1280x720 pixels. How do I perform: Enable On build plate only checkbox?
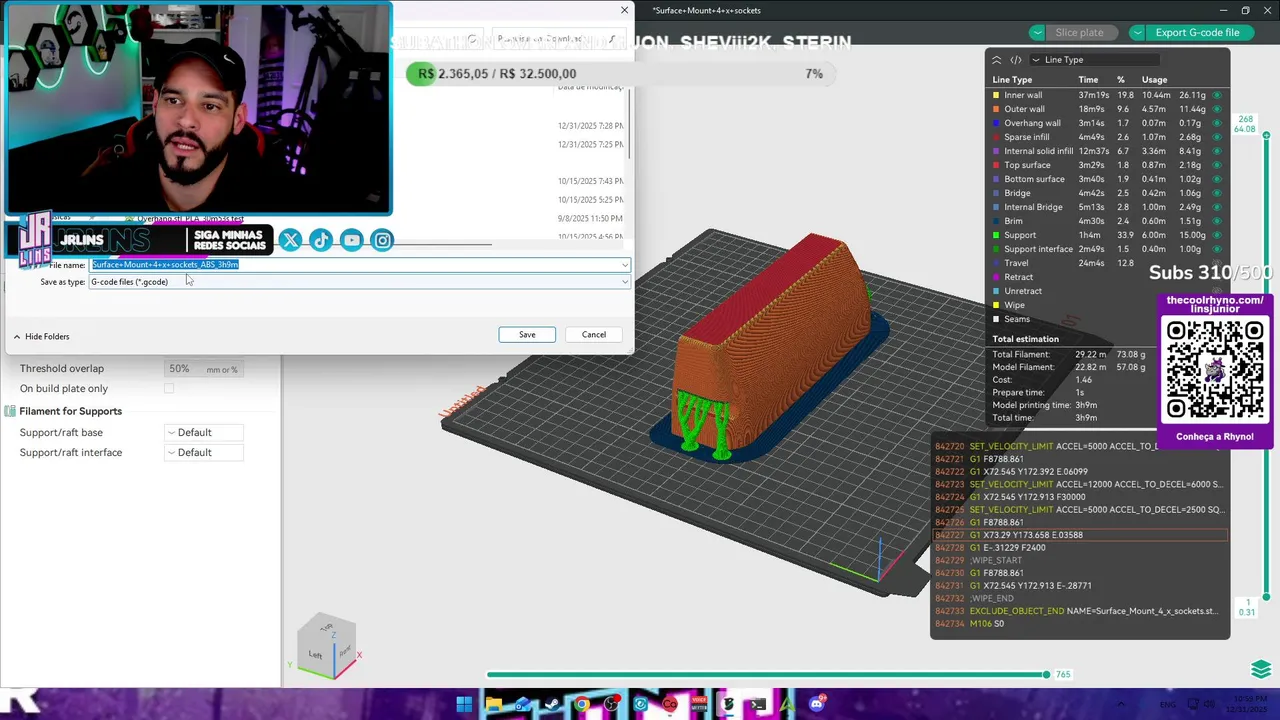(169, 388)
